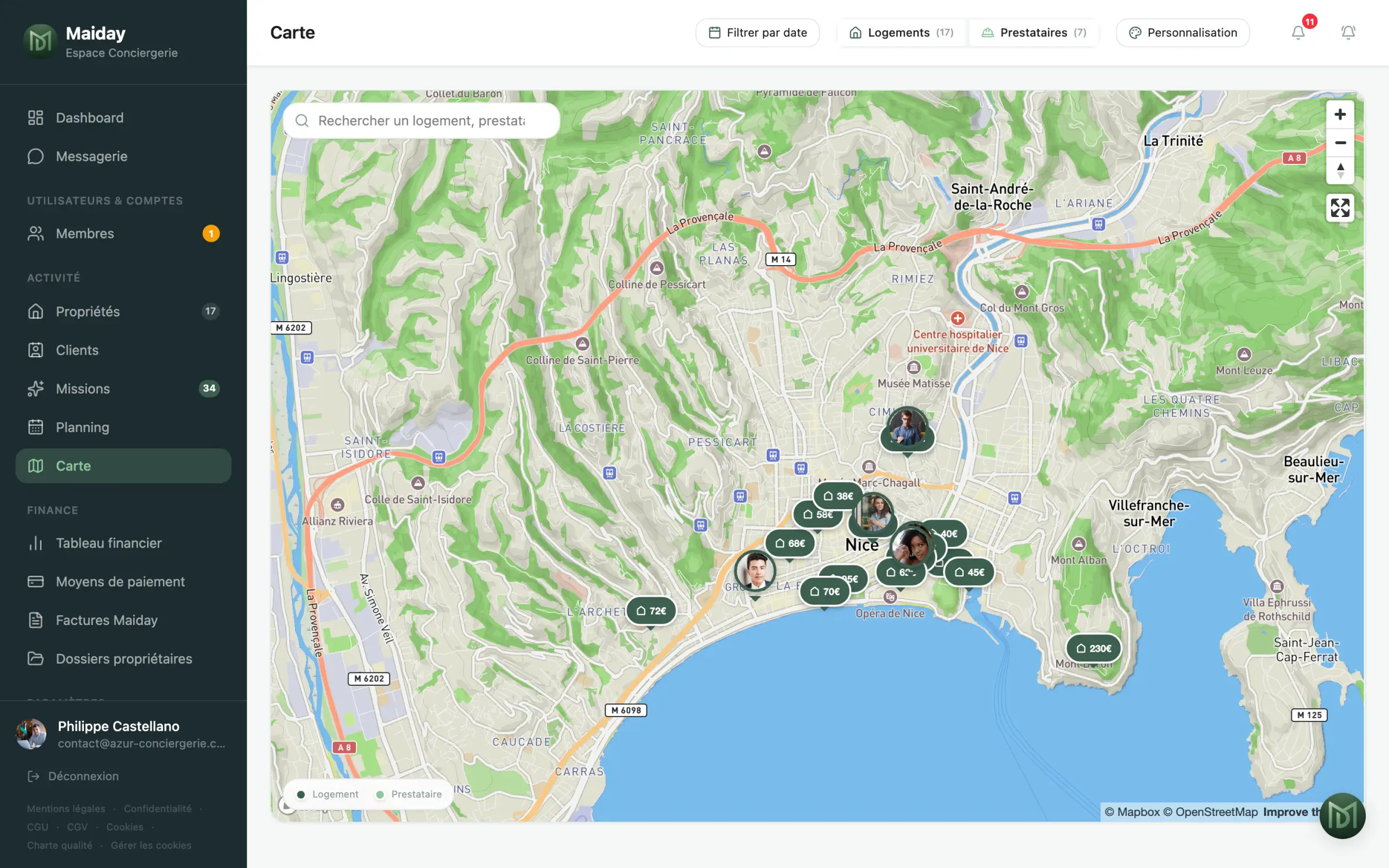Screen dimensions: 1389x868
Task: Zoom out on the map
Action: pyautogui.click(x=1340, y=142)
